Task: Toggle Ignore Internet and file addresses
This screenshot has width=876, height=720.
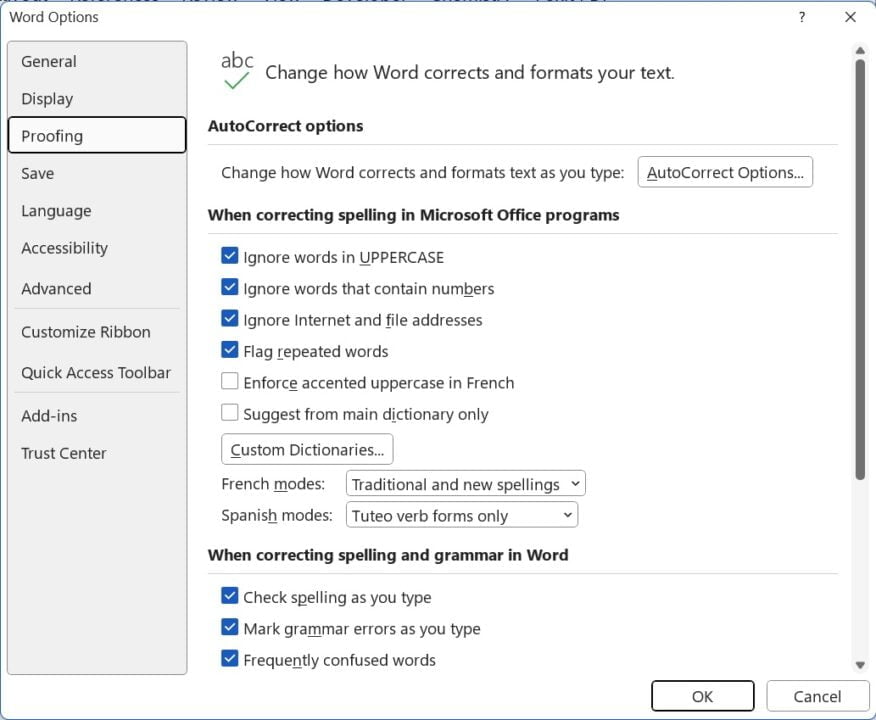Action: [230, 320]
